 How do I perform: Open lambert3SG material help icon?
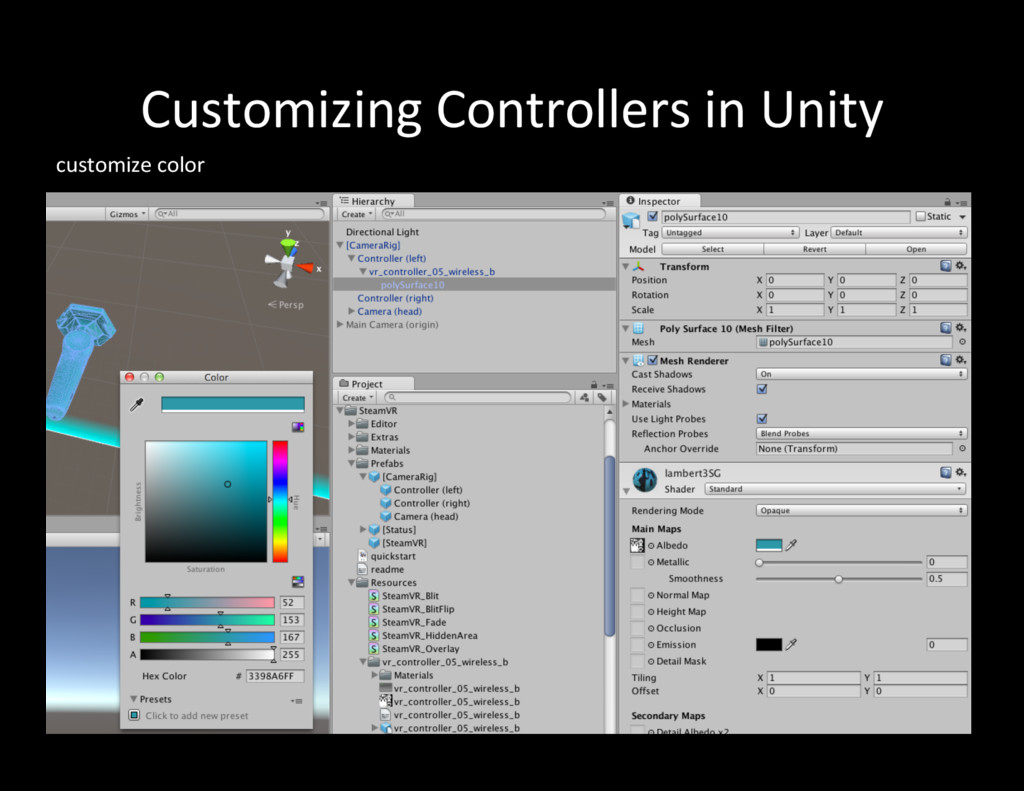(x=946, y=472)
